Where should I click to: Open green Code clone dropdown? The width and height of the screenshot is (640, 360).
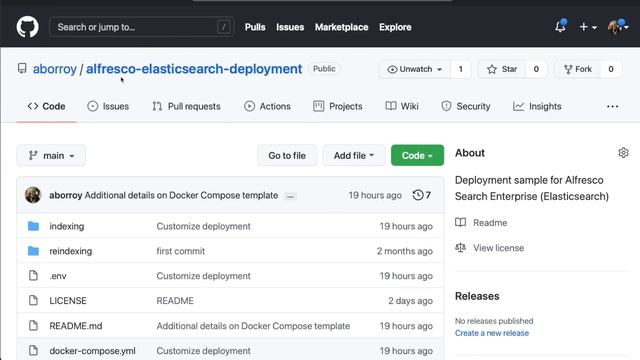pos(417,156)
